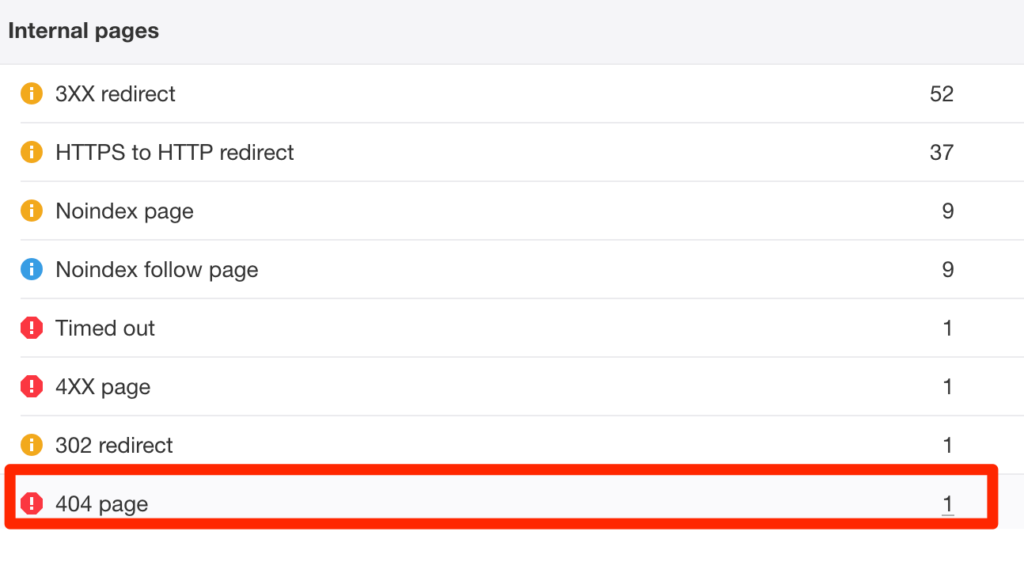Click the red error icon beside 404 page
The height and width of the screenshot is (562, 1024).
[31, 503]
